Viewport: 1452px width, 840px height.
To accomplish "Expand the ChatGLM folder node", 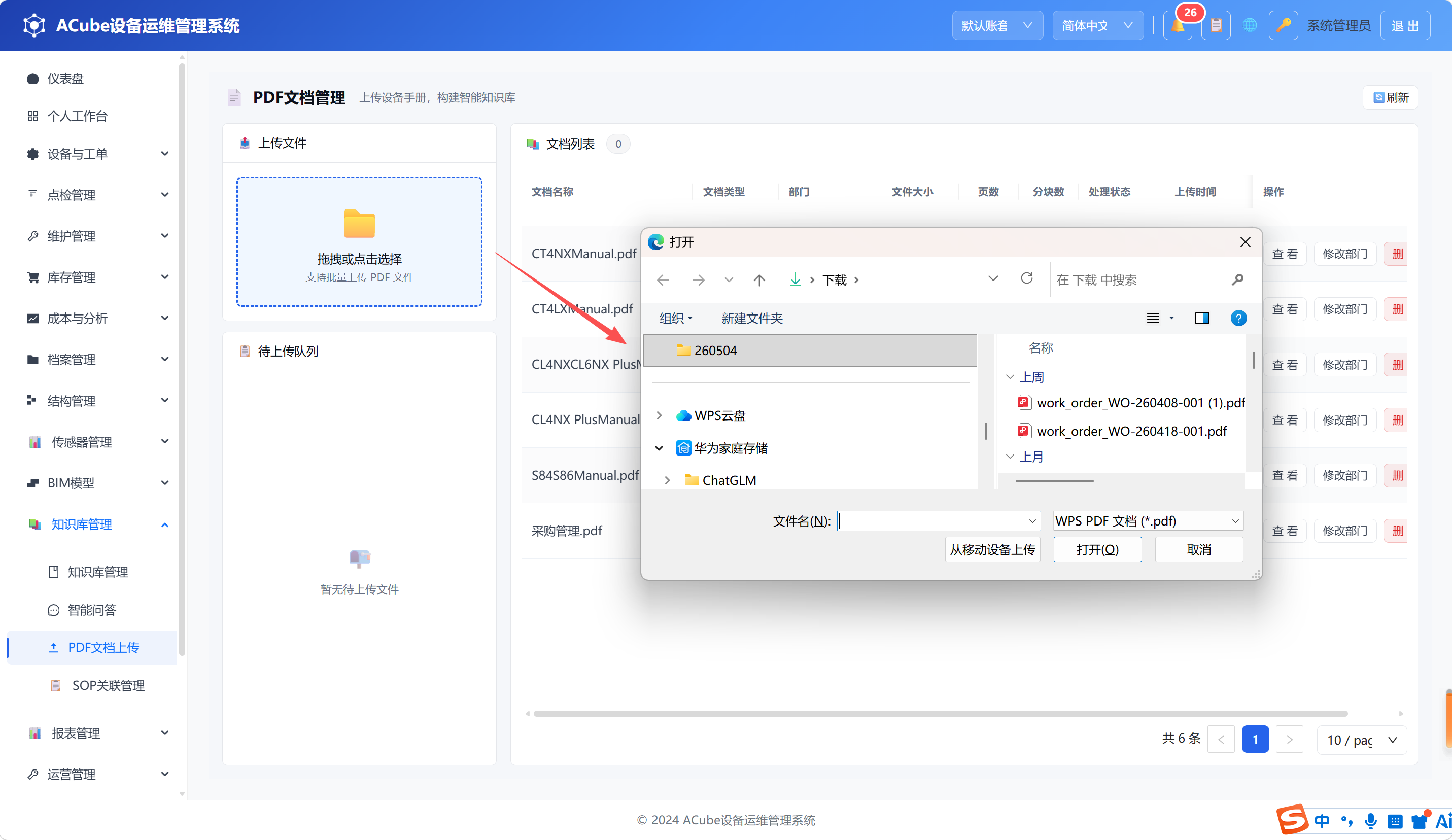I will pos(667,480).
